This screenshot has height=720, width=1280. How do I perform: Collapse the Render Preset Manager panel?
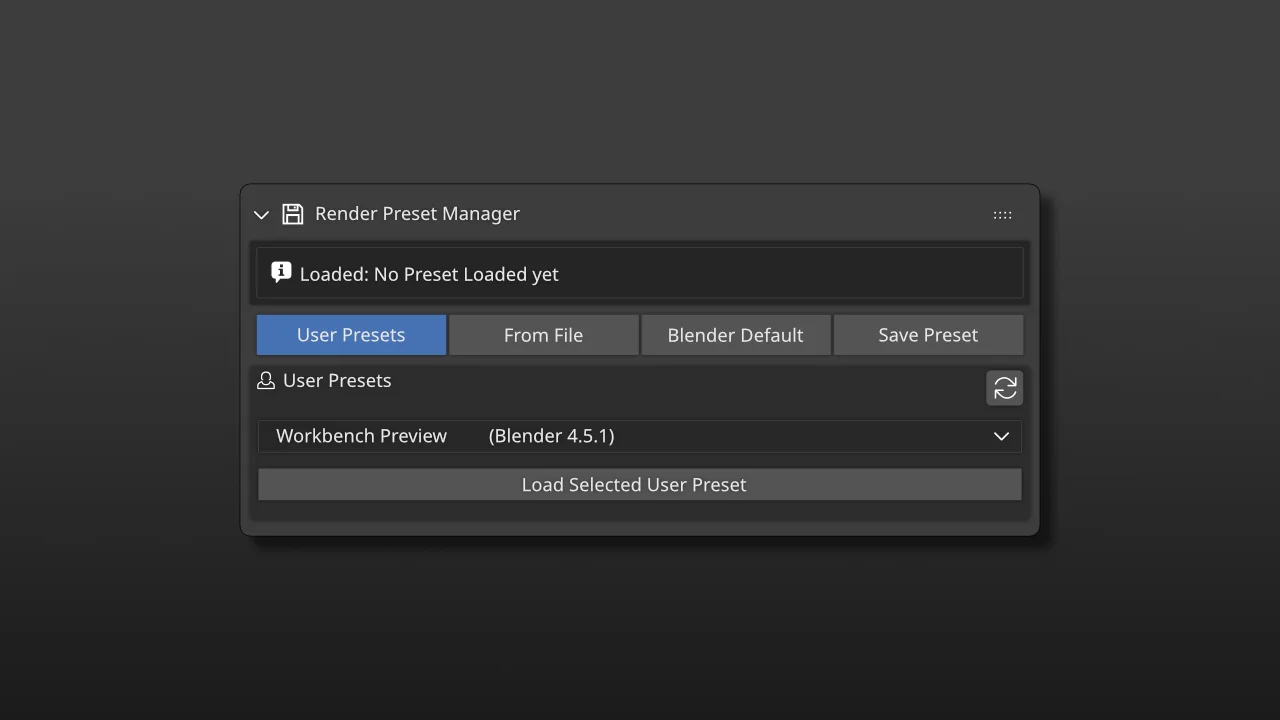point(261,215)
